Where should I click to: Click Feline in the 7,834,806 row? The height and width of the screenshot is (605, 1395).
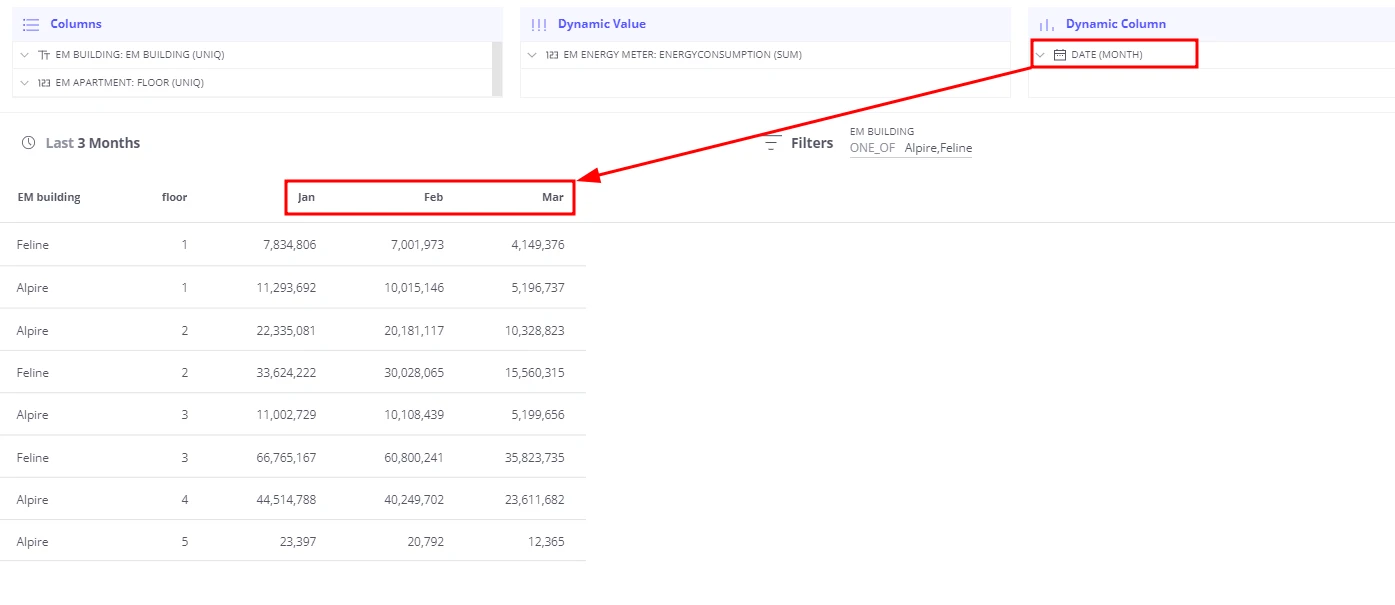(x=33, y=245)
